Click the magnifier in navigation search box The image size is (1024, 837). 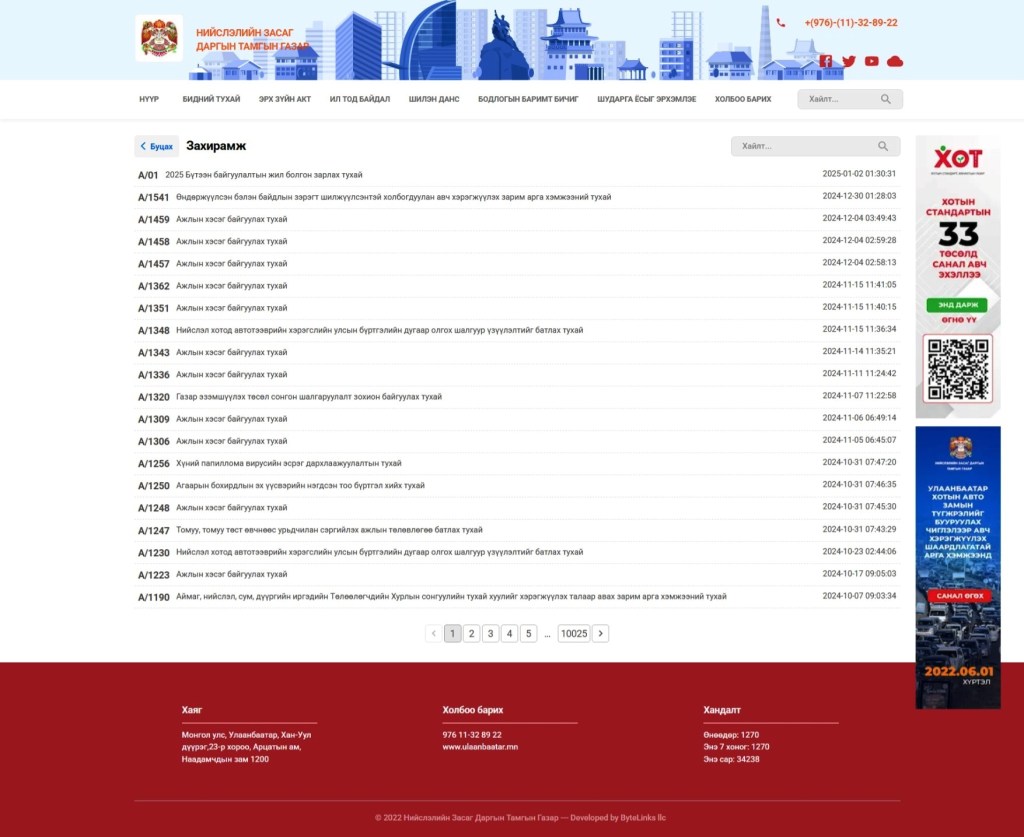click(x=886, y=99)
